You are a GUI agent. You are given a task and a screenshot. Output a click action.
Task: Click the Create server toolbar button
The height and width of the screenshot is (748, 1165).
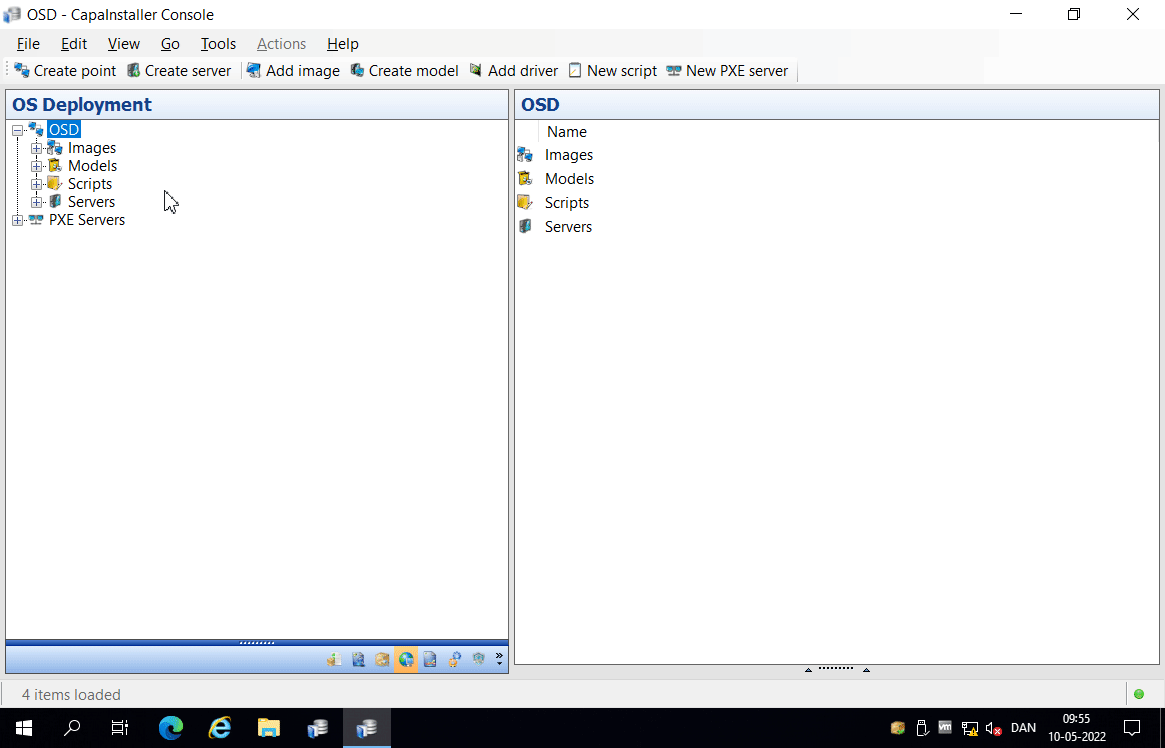point(179,71)
